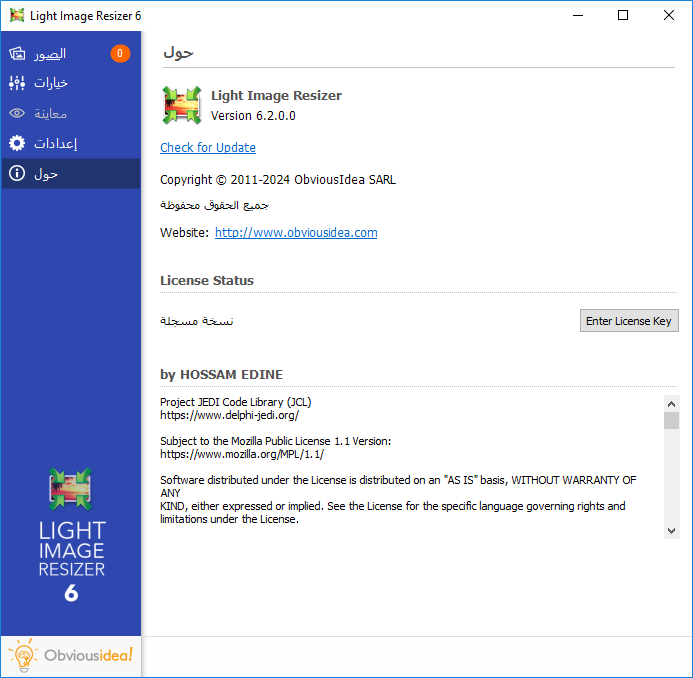Click the info circle icon beside حول
693x678 pixels.
pos(17,173)
